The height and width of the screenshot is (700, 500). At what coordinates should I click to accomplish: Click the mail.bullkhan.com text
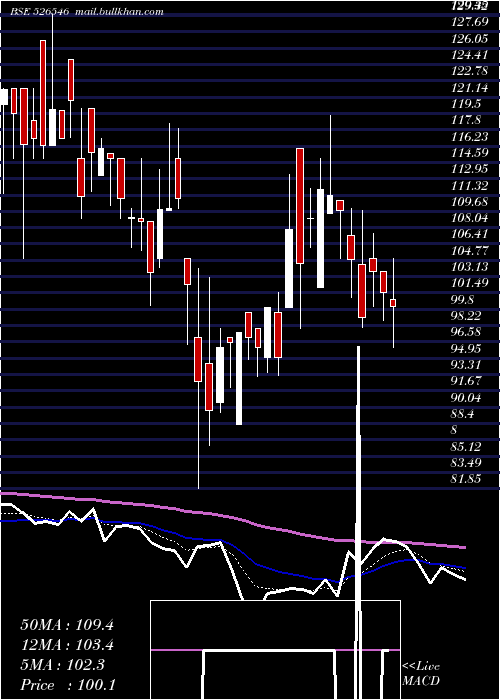[x=118, y=12]
